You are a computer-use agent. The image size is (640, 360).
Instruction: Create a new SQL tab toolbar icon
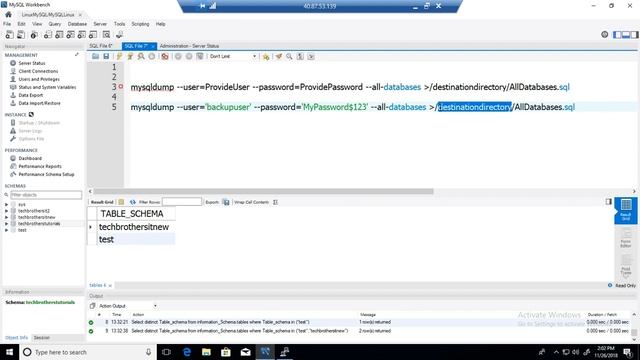point(9,35)
